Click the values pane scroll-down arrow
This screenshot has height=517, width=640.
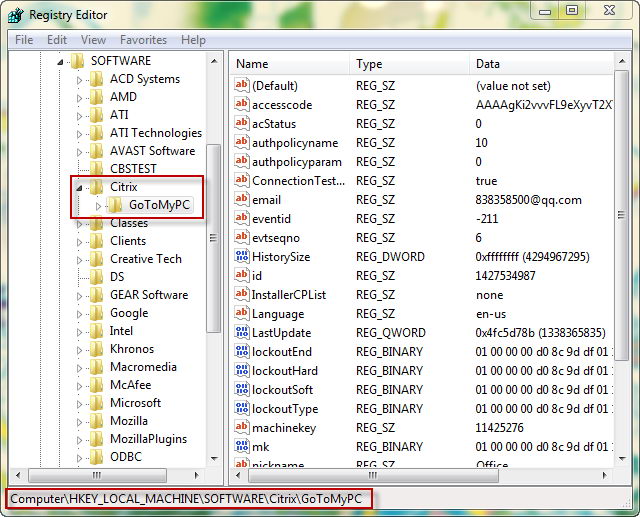click(622, 459)
